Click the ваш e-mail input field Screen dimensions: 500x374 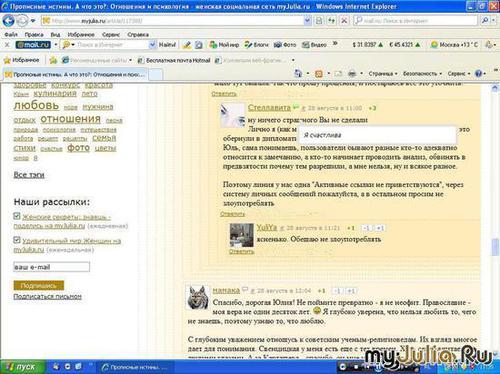click(x=51, y=267)
